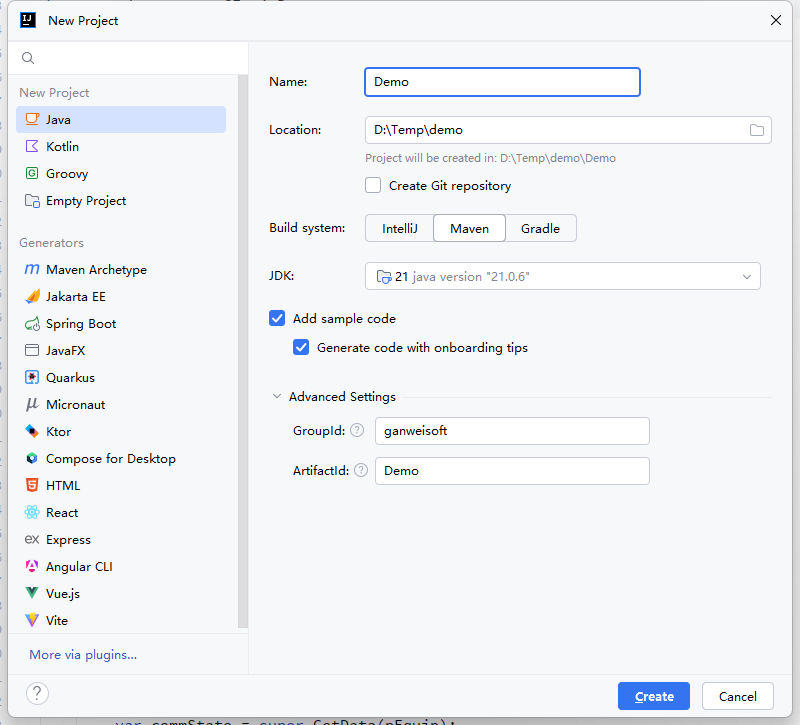Select IntelliJ as the build system
The height and width of the screenshot is (725, 800).
click(x=399, y=229)
